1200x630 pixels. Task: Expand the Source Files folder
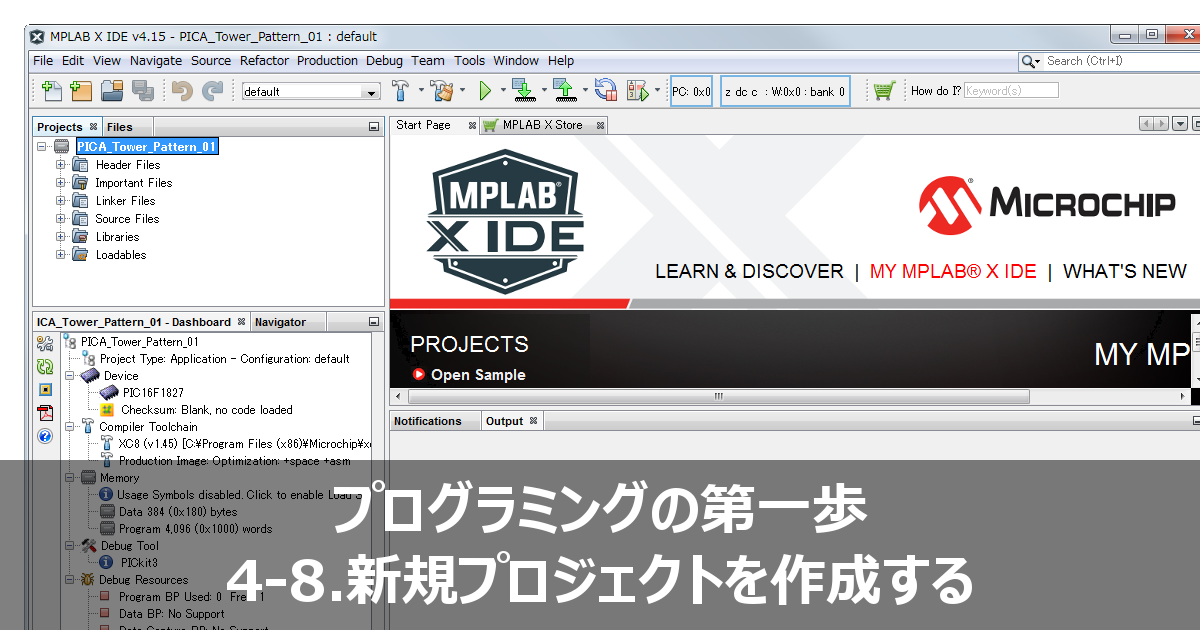click(x=60, y=219)
